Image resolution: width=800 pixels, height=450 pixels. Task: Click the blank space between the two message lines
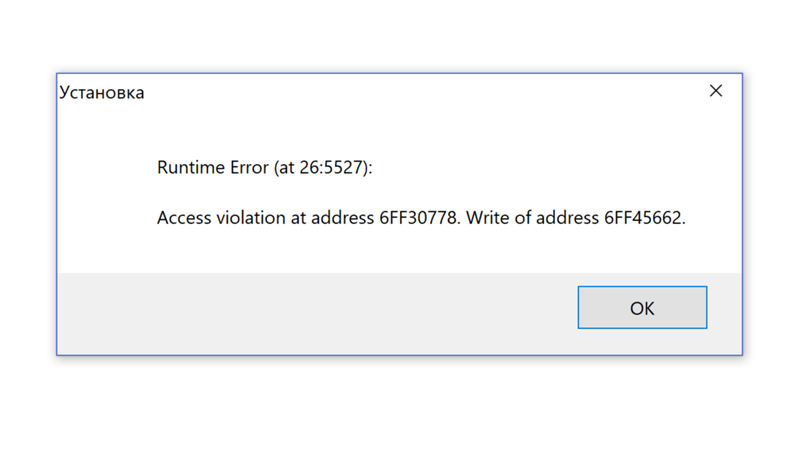point(400,194)
